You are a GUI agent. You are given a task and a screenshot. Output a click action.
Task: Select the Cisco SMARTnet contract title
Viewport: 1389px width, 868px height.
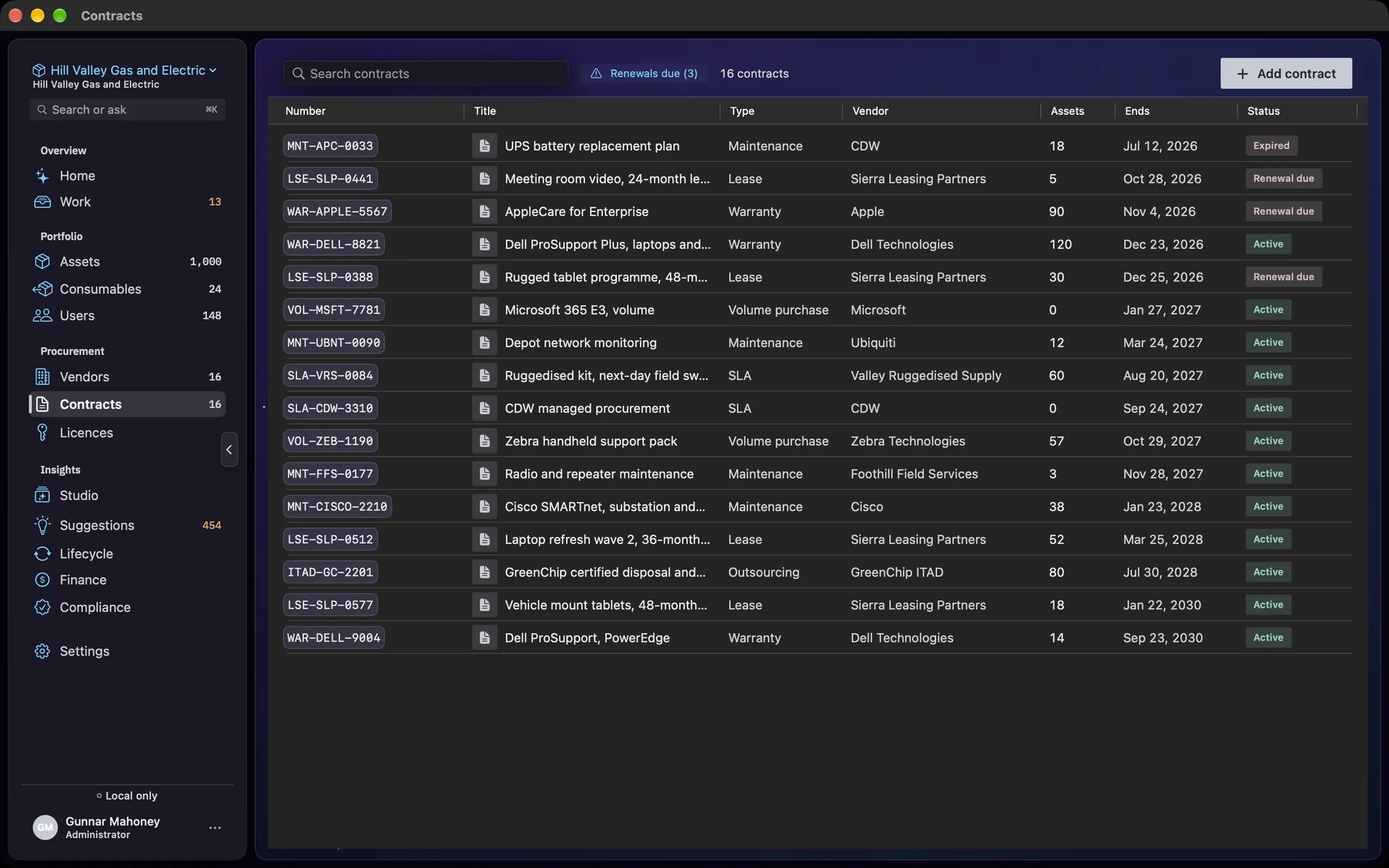point(605,507)
